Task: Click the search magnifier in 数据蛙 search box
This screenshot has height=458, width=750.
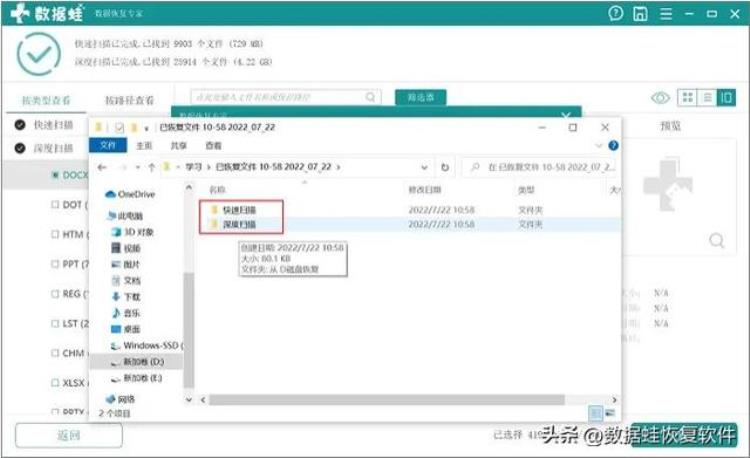Action: point(370,97)
